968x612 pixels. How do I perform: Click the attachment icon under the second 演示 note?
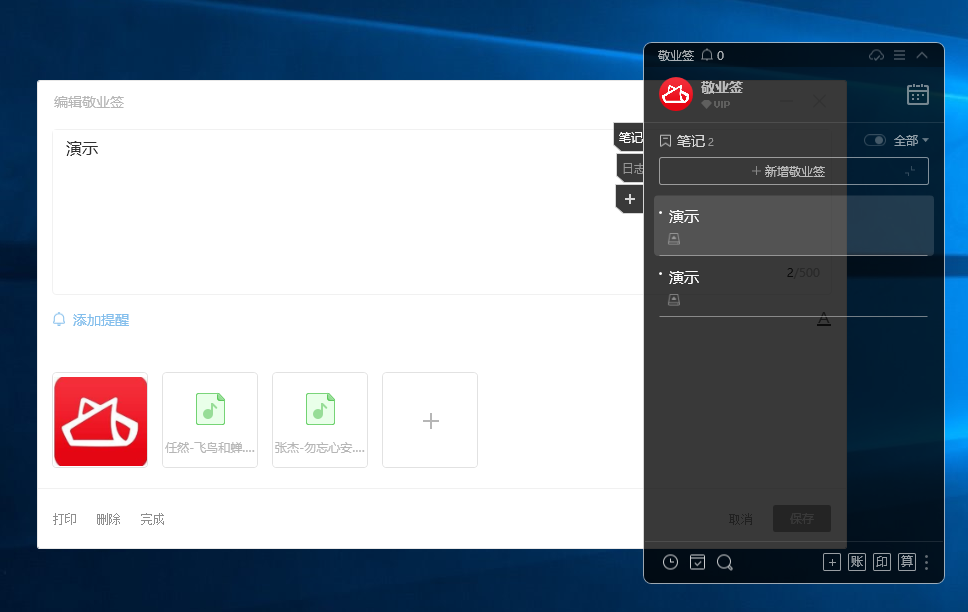click(674, 300)
